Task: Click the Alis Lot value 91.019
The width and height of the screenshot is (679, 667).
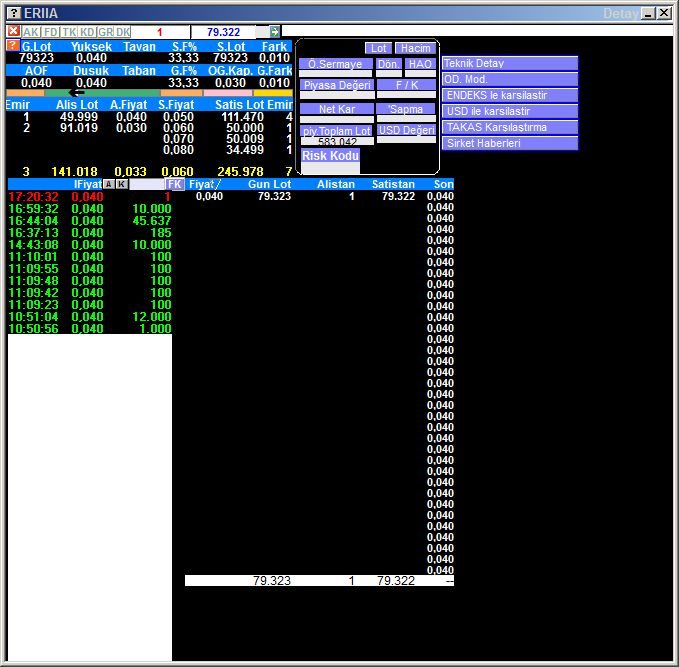Action: coord(79,128)
